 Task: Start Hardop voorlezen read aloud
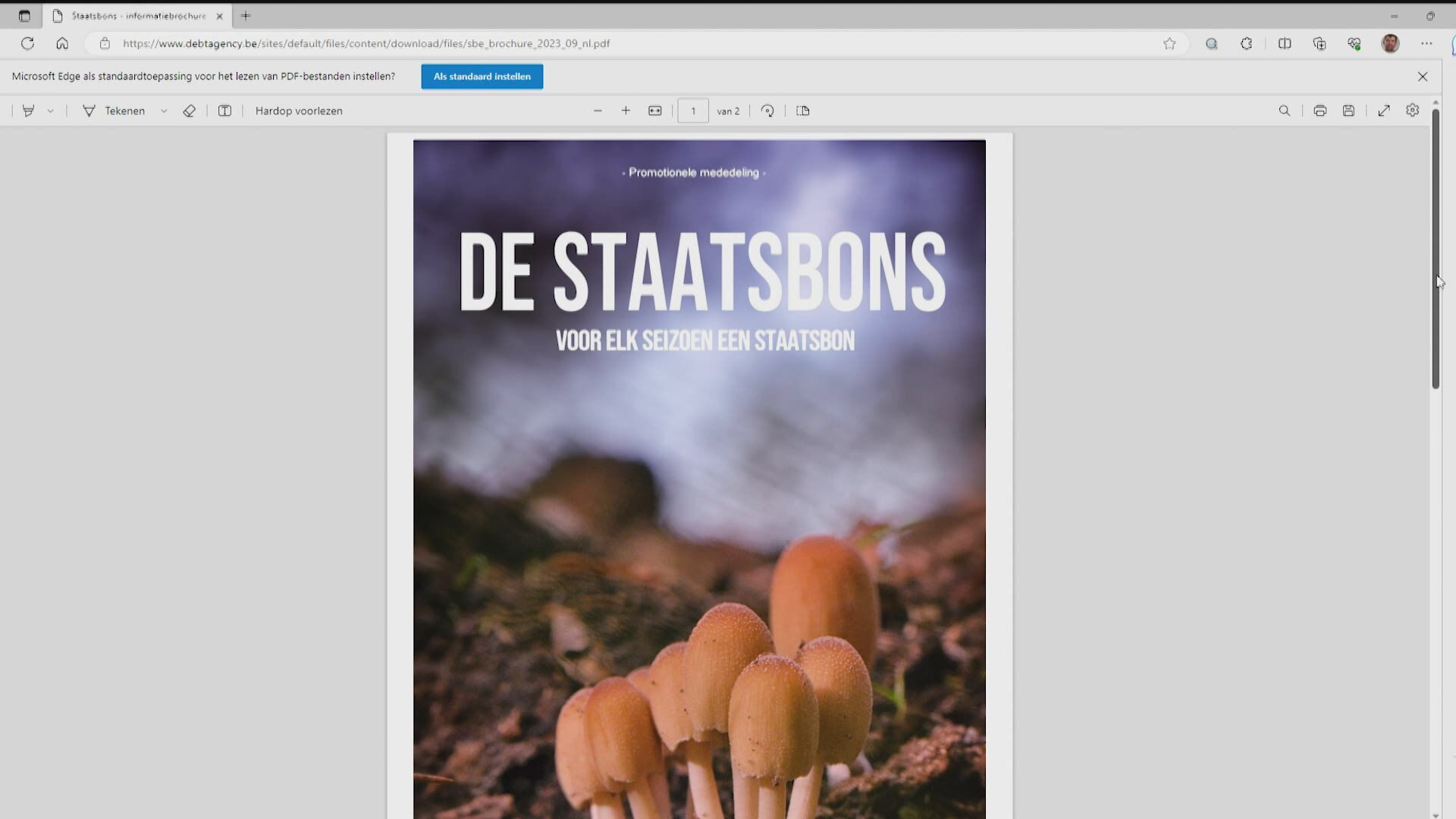[x=299, y=111]
